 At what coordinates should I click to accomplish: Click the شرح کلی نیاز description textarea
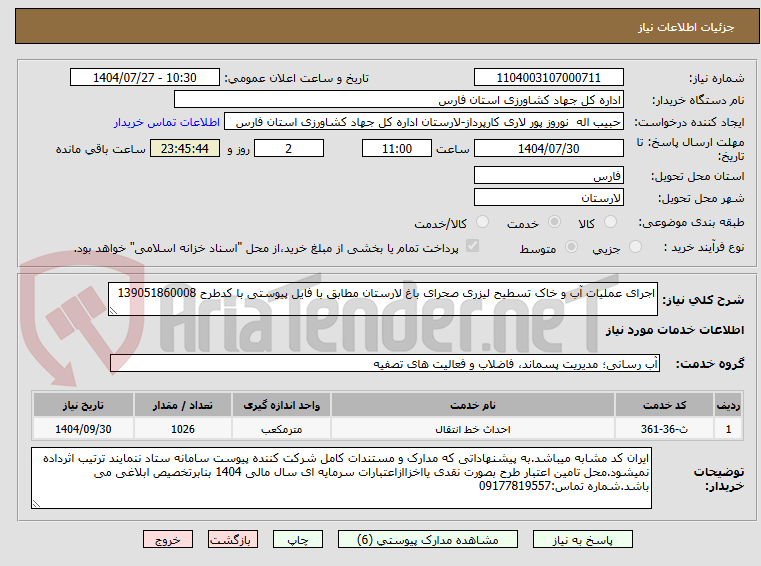click(x=382, y=299)
